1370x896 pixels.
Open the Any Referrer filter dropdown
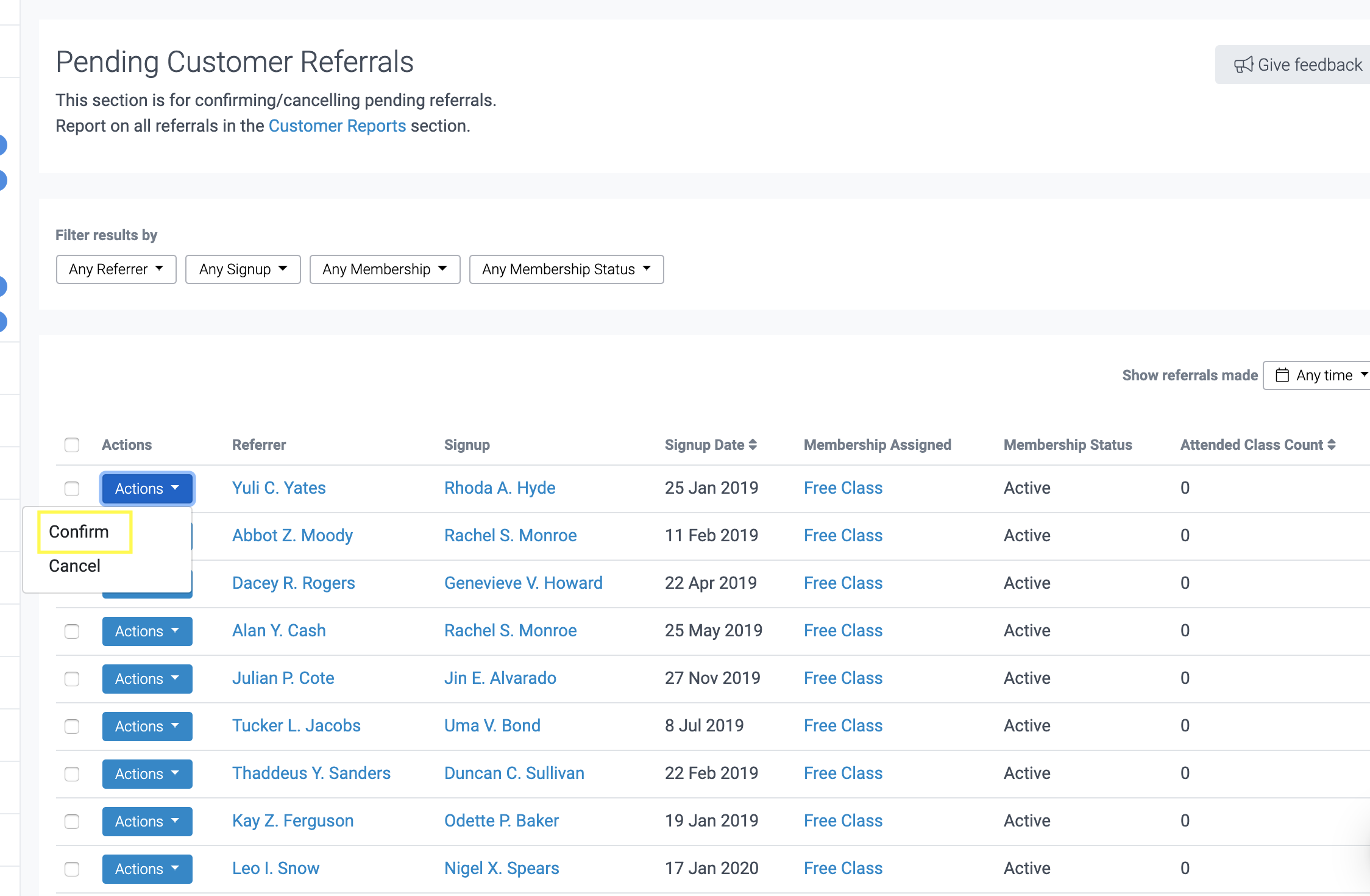point(116,269)
